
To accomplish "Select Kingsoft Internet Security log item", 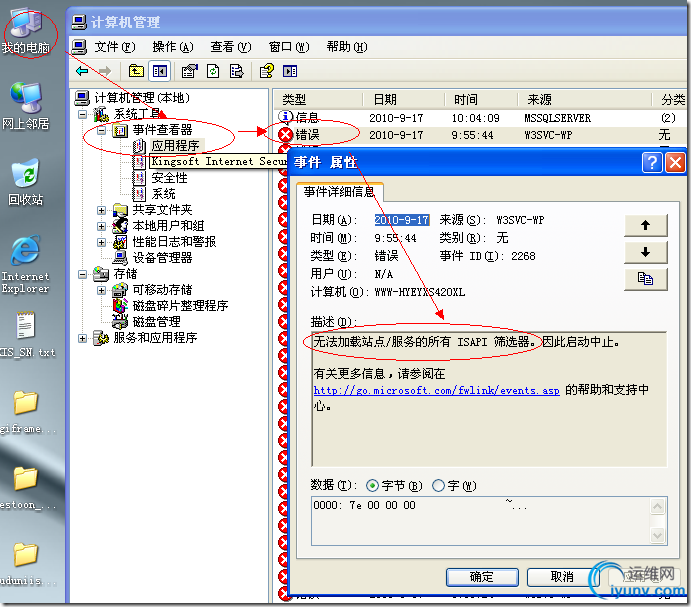I will click(219, 162).
